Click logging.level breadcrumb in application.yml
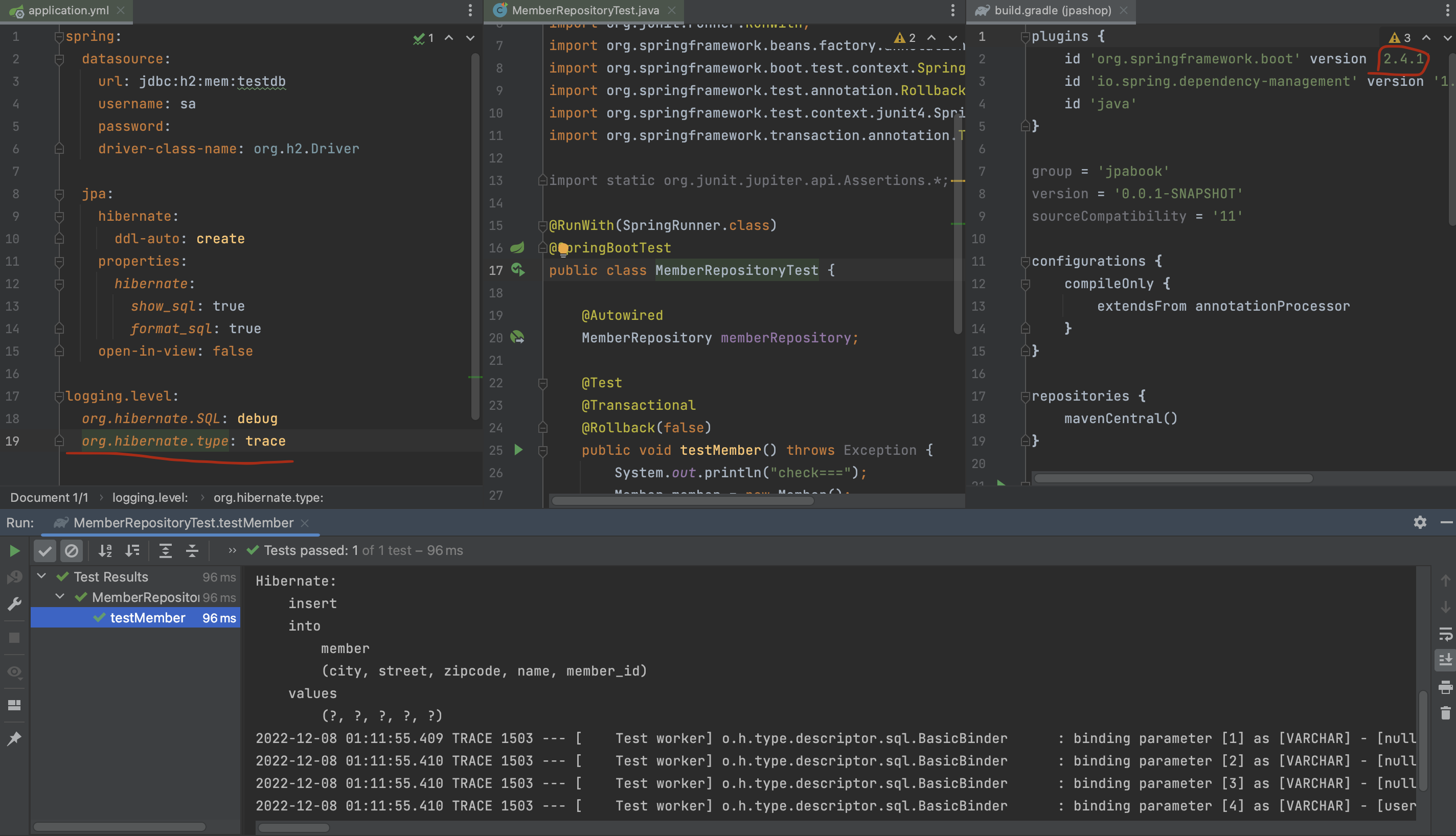The image size is (1456, 836). coord(150,497)
